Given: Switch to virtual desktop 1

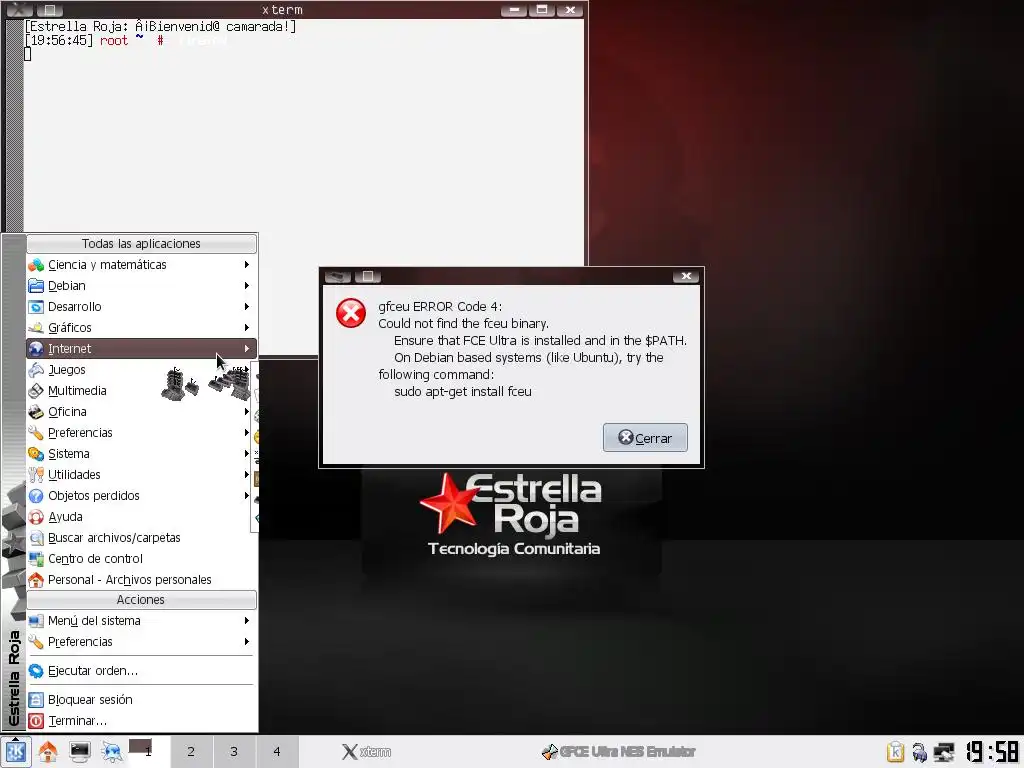Looking at the screenshot, I should click(148, 752).
